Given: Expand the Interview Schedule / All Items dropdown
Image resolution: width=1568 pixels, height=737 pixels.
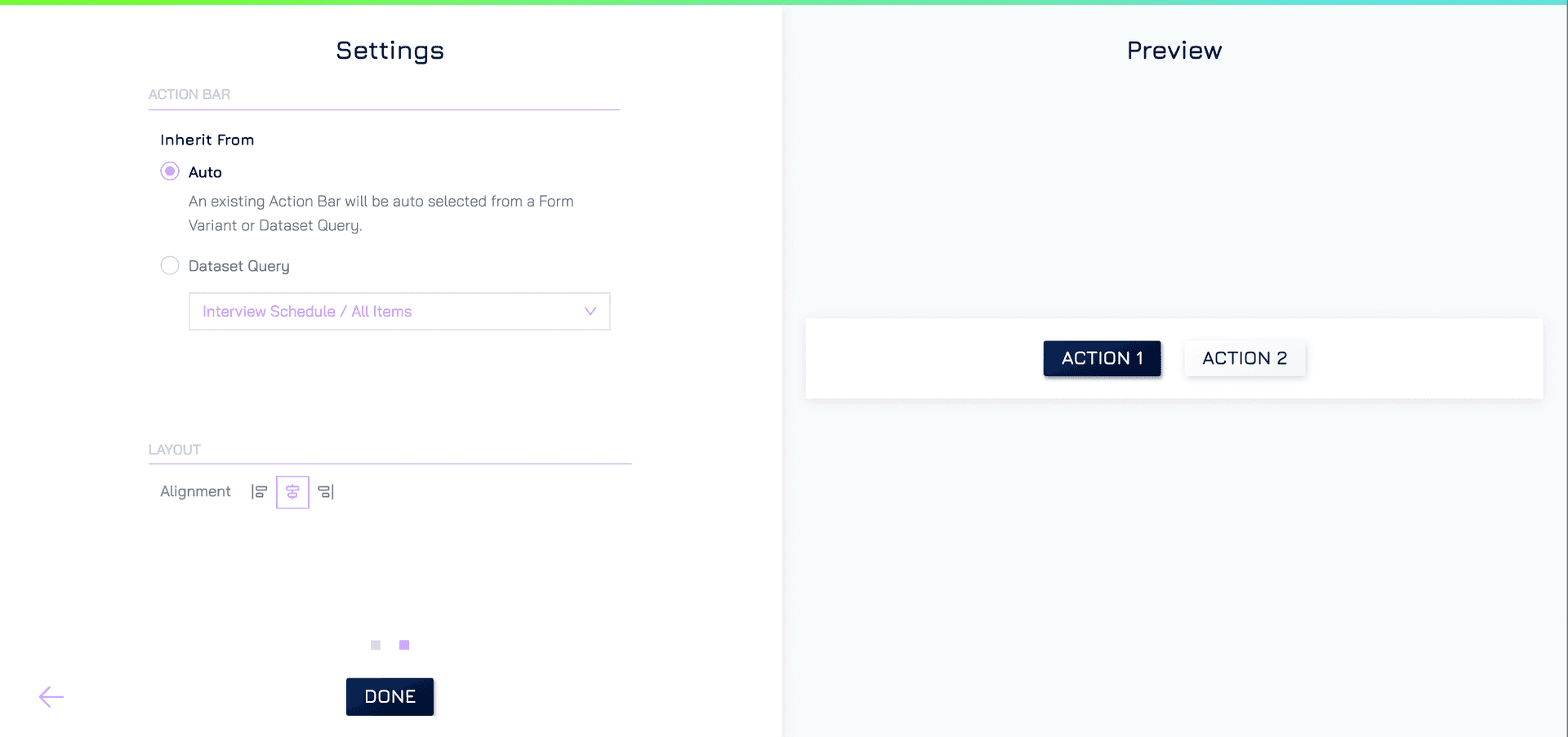Looking at the screenshot, I should (399, 311).
